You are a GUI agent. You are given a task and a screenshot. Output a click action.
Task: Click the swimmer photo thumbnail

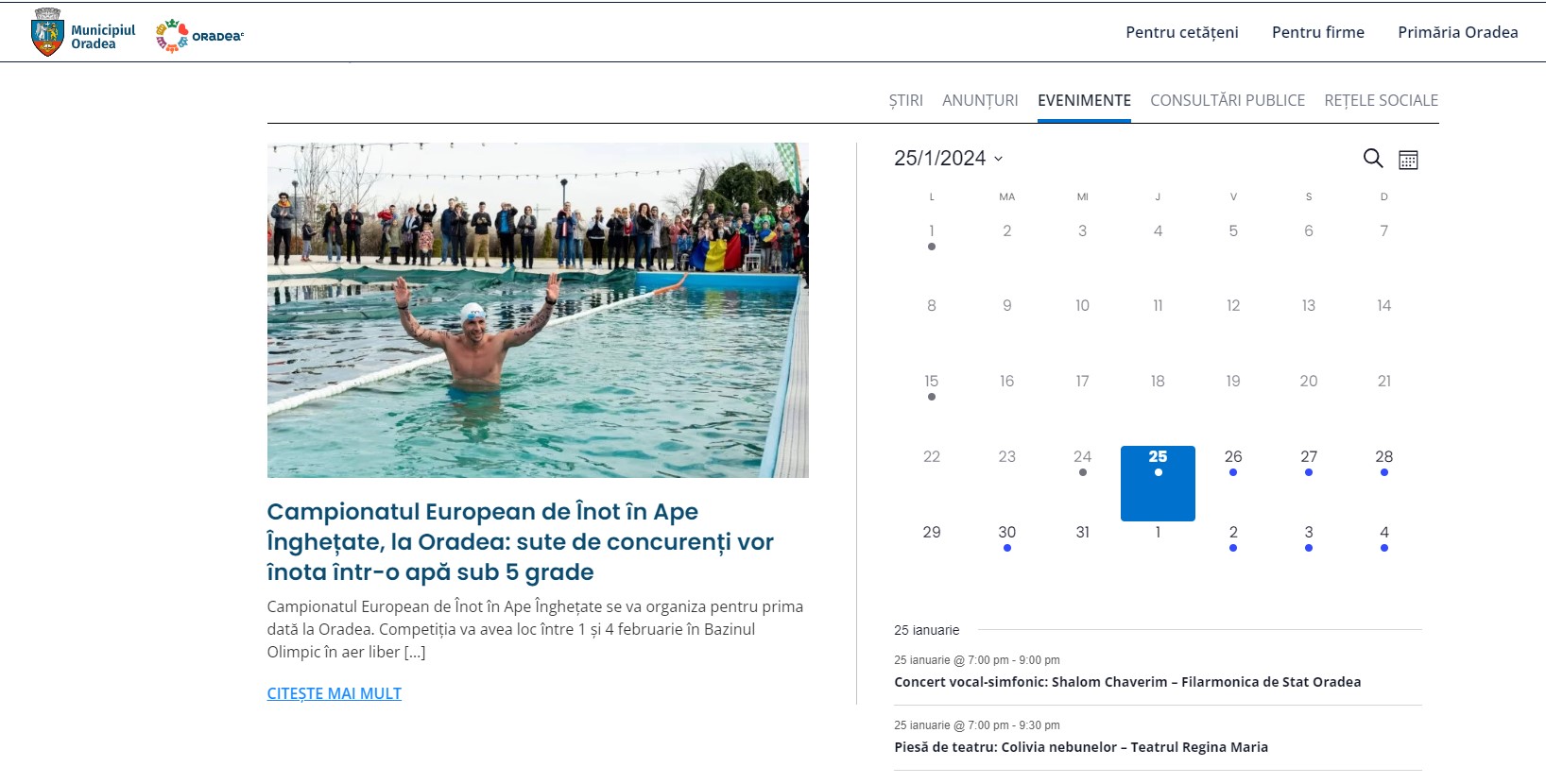pyautogui.click(x=538, y=310)
